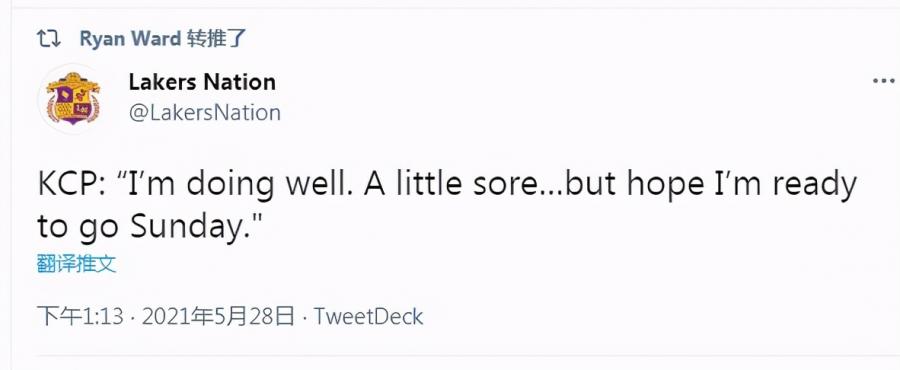The width and height of the screenshot is (900, 370).
Task: Click 'hope I'm ready' tweet text
Action: [x=742, y=186]
